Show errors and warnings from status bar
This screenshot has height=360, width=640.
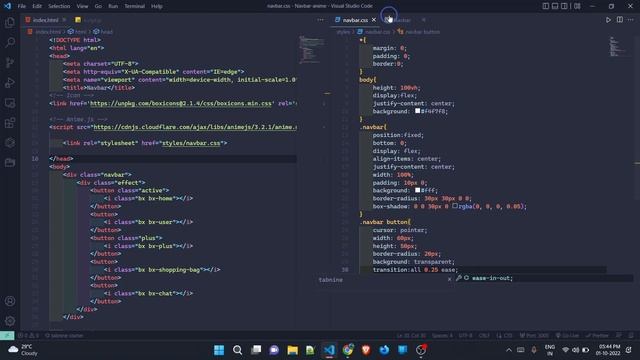28,336
